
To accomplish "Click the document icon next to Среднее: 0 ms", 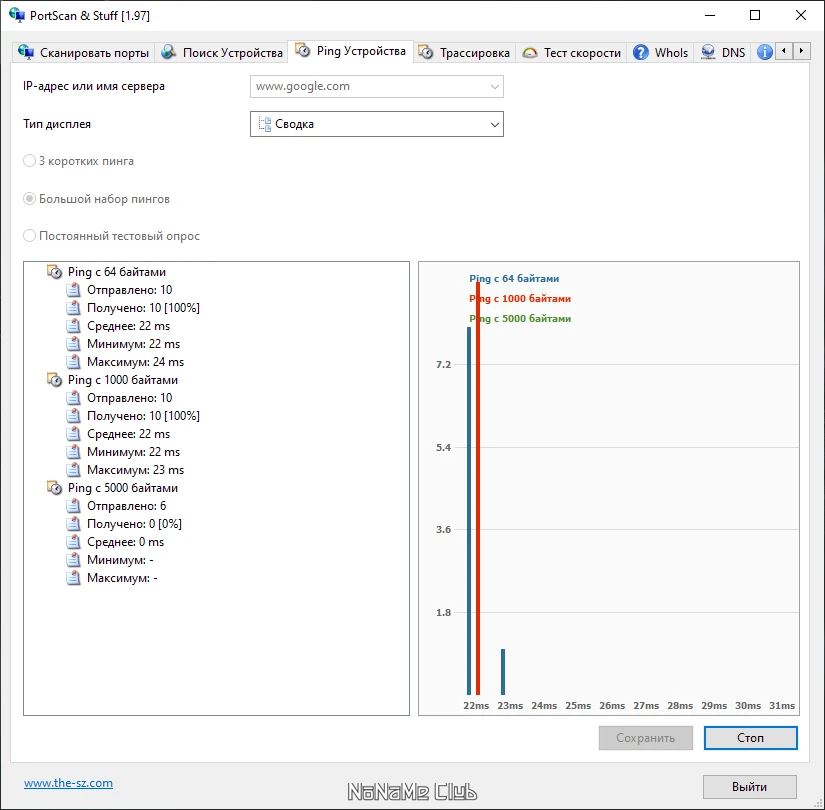I will pyautogui.click(x=74, y=542).
